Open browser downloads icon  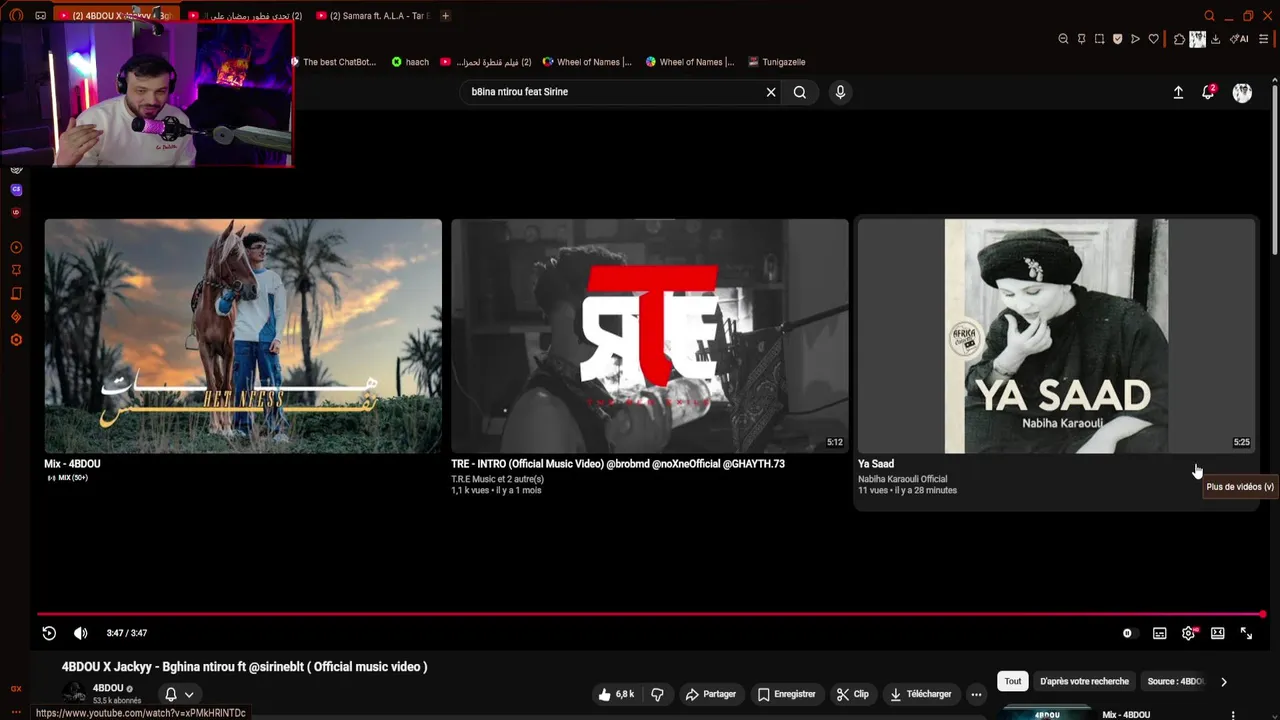point(1215,39)
